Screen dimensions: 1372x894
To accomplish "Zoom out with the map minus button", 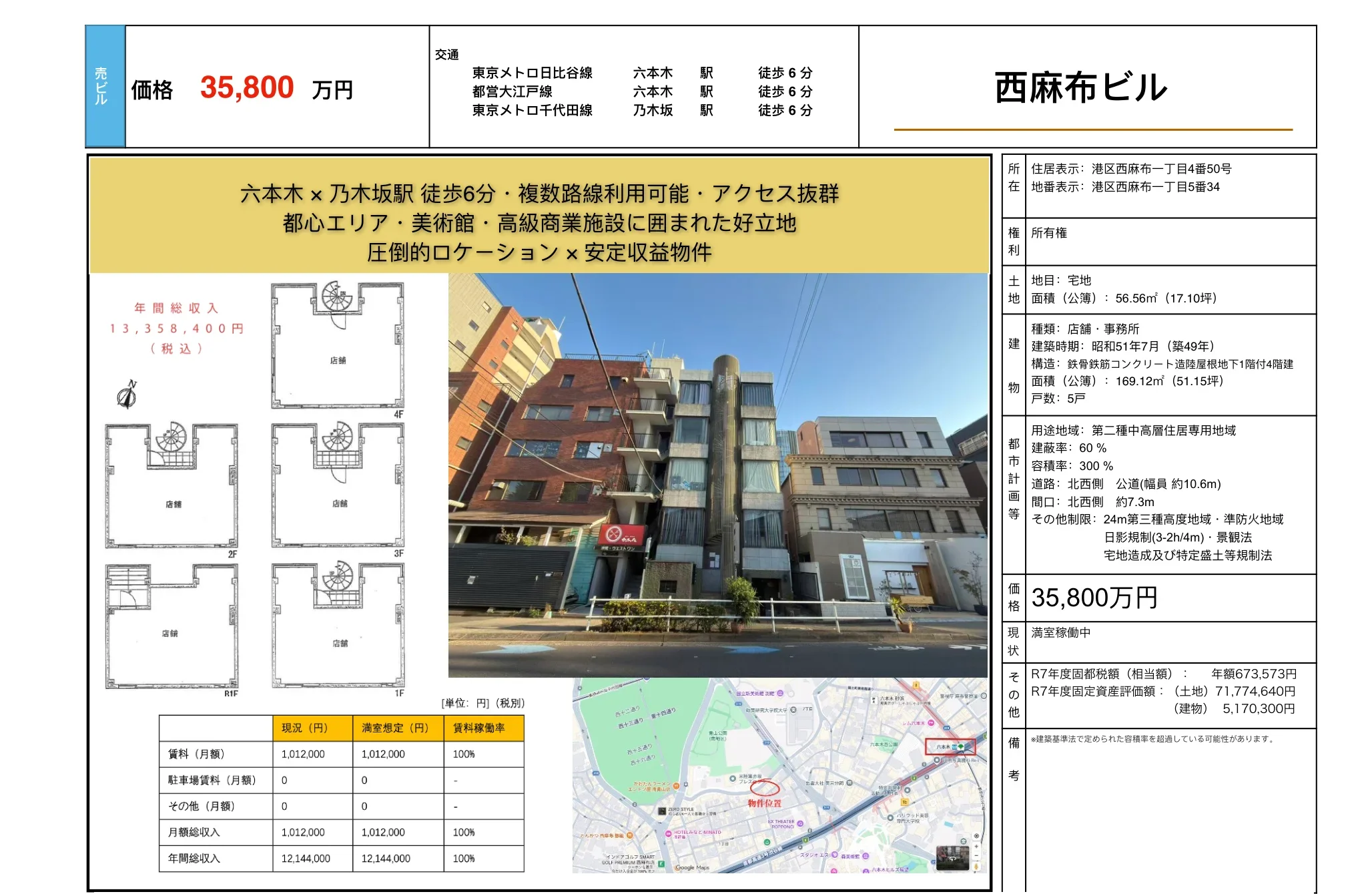I will (976, 855).
